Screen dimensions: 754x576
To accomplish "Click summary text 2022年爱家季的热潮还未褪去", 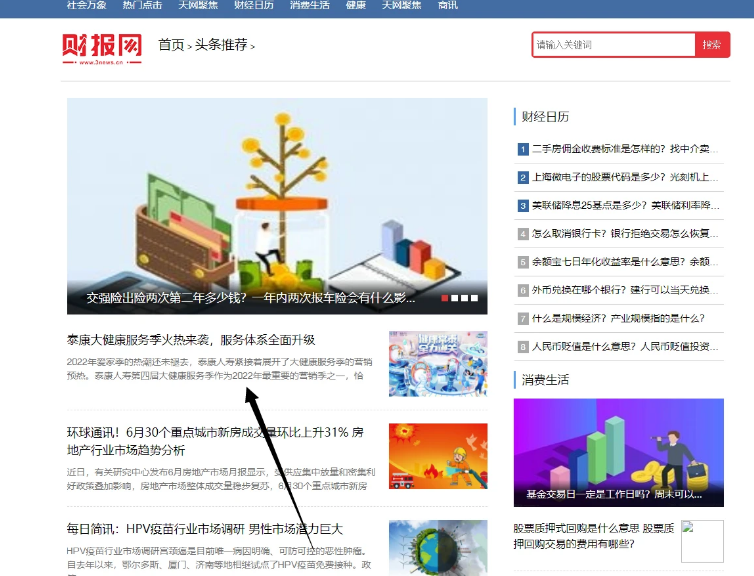I will (x=219, y=369).
